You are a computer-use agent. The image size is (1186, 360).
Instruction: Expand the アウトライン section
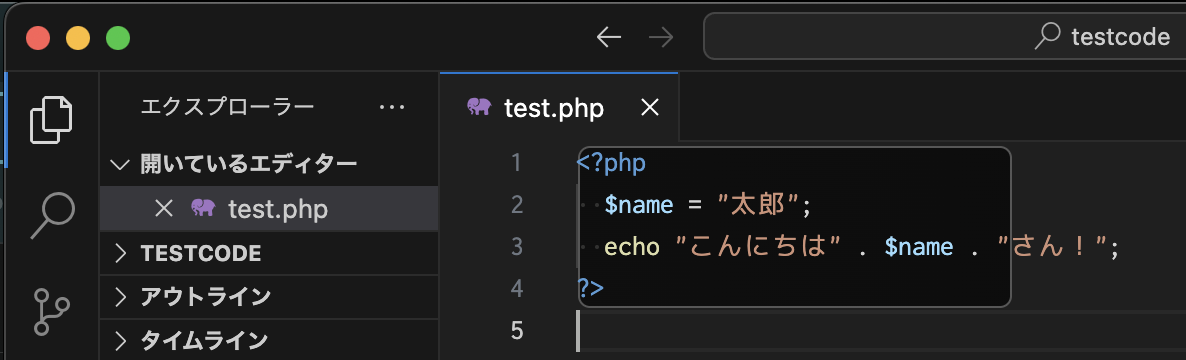[x=269, y=297]
